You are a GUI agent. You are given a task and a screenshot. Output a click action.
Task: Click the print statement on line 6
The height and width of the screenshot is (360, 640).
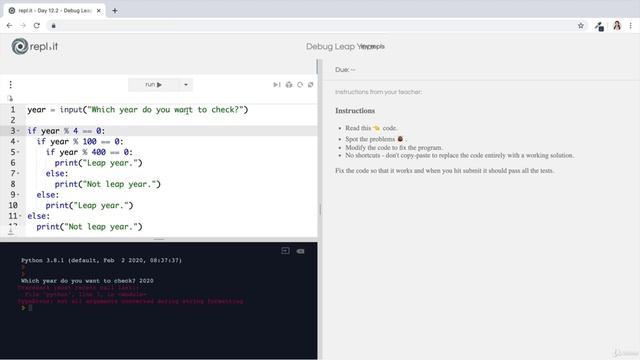[x=98, y=163]
